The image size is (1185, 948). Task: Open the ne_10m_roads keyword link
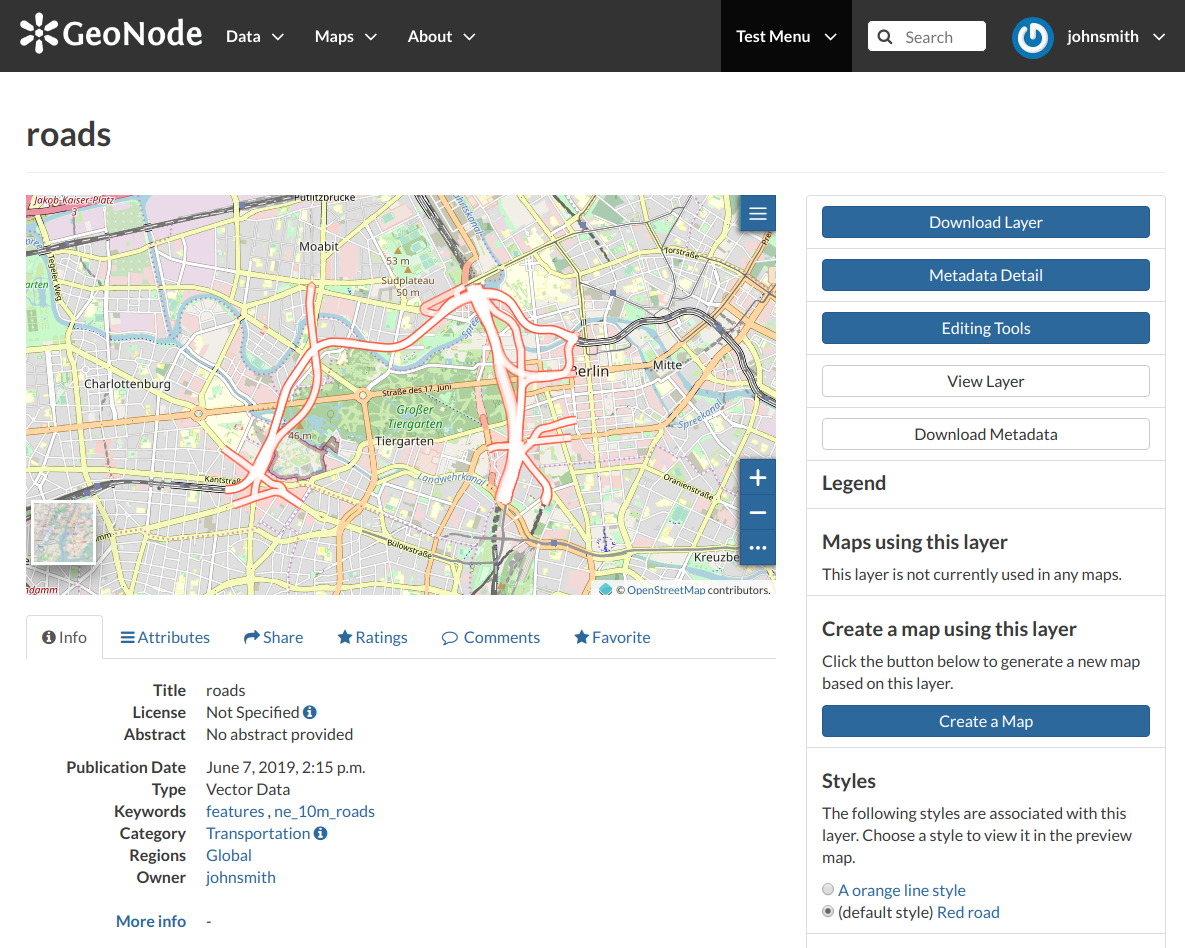point(324,811)
